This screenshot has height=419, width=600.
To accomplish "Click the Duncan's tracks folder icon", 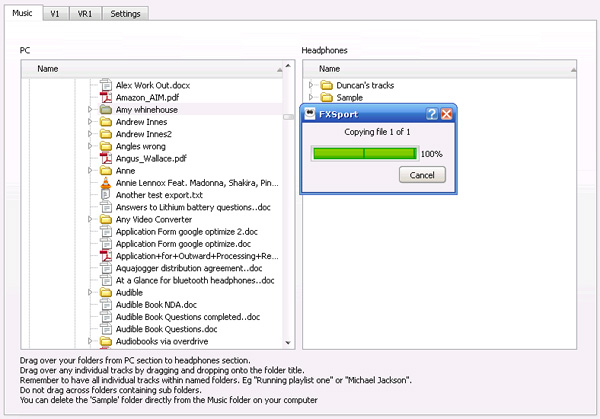I will tap(326, 85).
